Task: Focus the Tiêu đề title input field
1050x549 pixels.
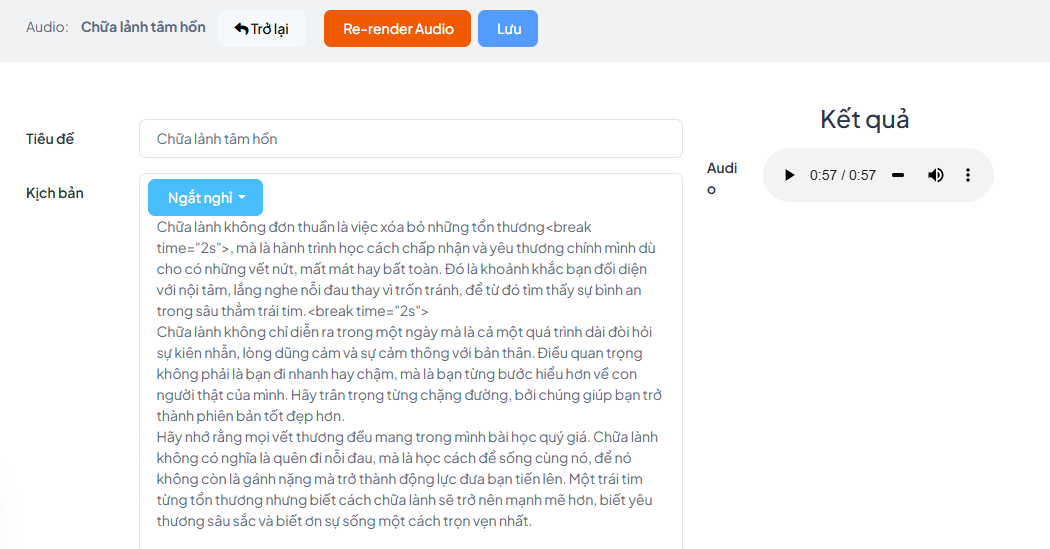Action: (410, 139)
